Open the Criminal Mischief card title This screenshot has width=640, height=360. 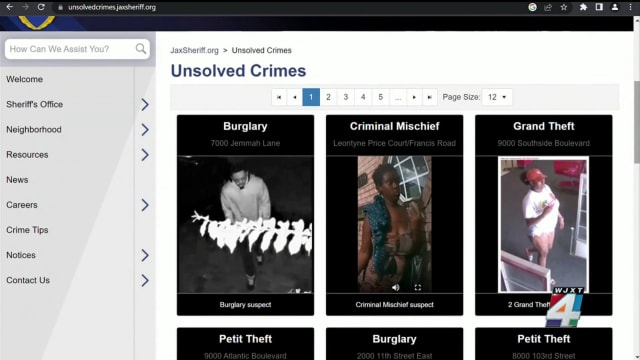394,126
